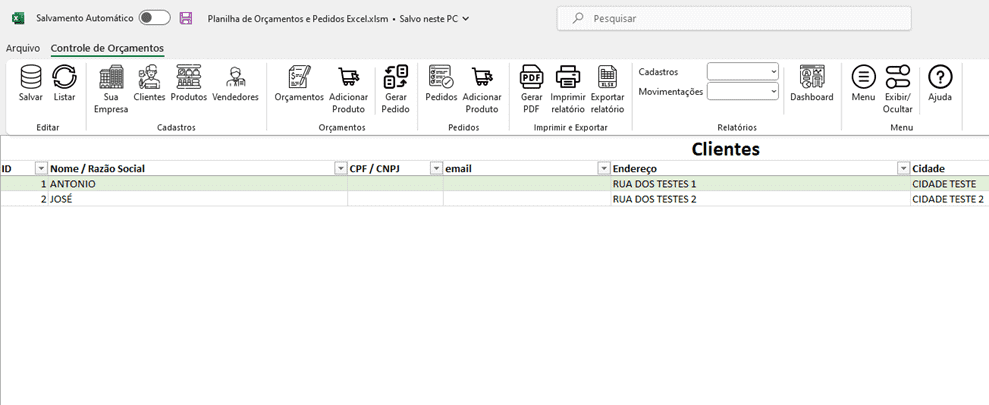989x405 pixels.
Task: Open the Produtos registration icon
Action: [x=189, y=77]
